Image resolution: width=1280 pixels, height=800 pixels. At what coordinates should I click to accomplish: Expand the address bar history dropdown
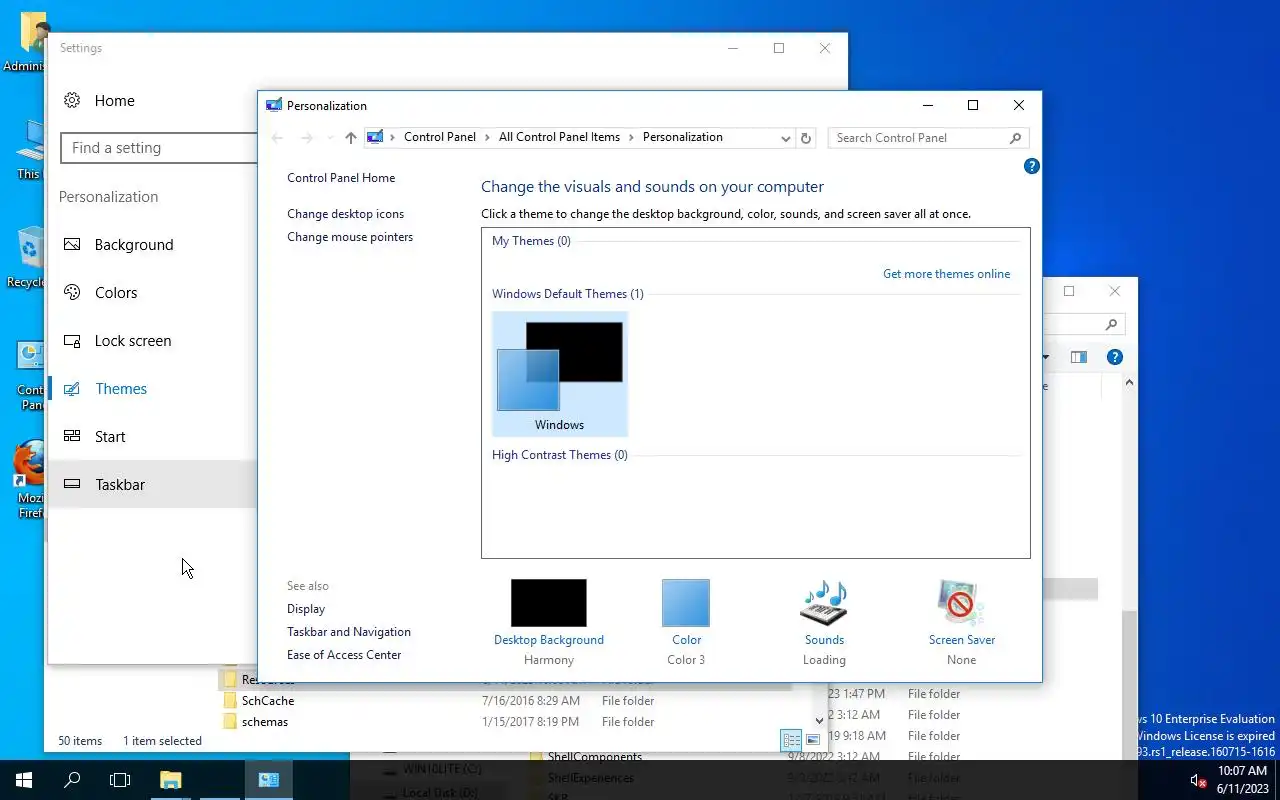click(786, 138)
